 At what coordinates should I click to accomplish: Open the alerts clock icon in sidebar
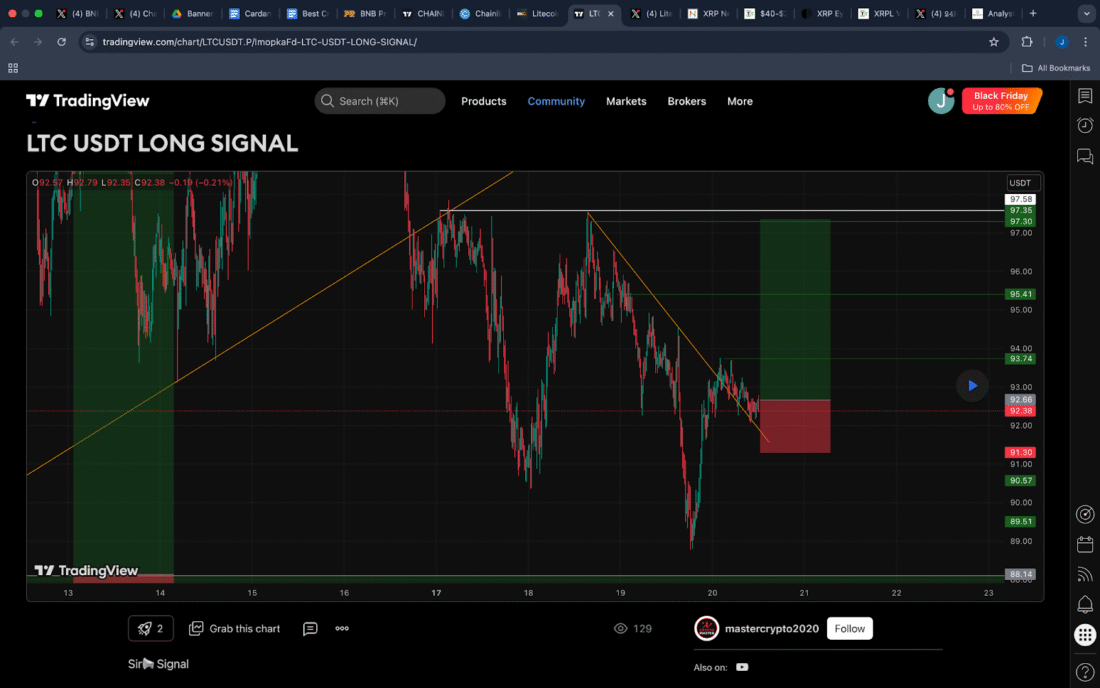point(1084,125)
